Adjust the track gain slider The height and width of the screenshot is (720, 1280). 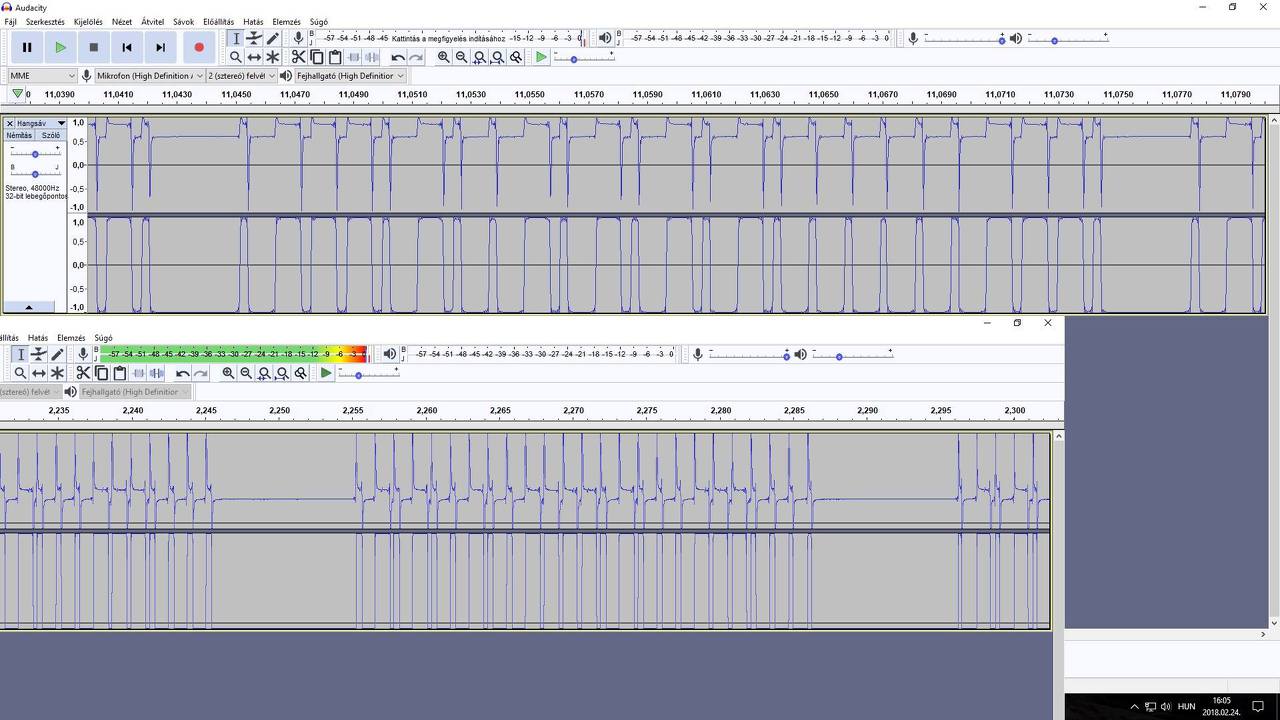35,154
